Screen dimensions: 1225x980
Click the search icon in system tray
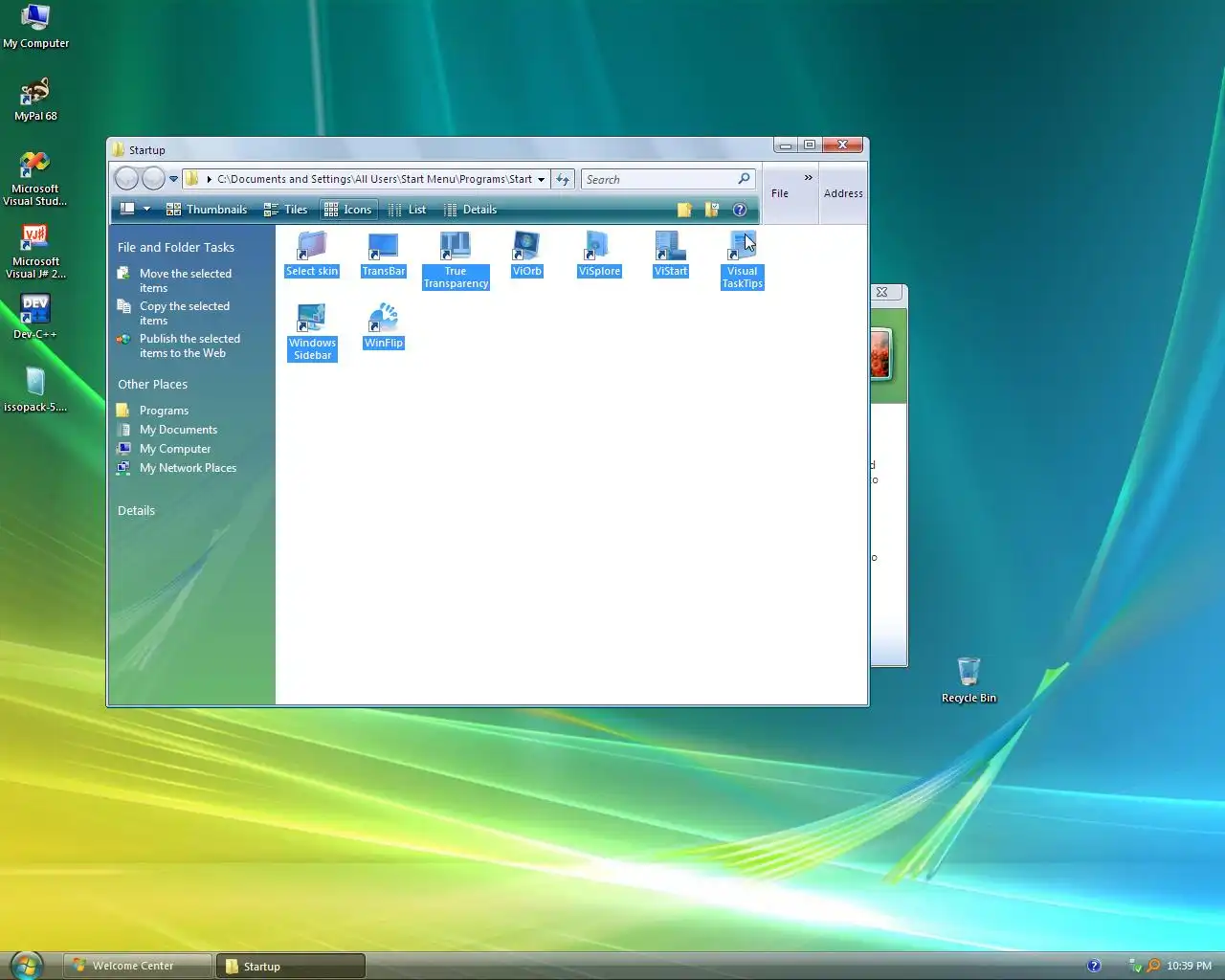(x=1153, y=966)
